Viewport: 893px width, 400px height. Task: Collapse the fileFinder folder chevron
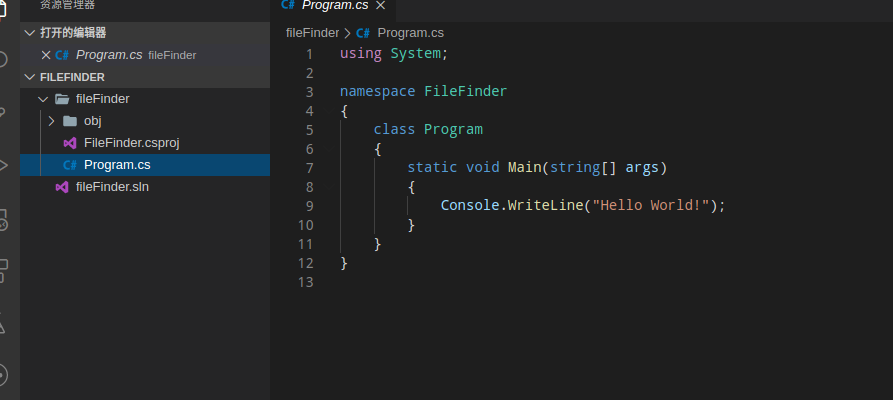42,99
